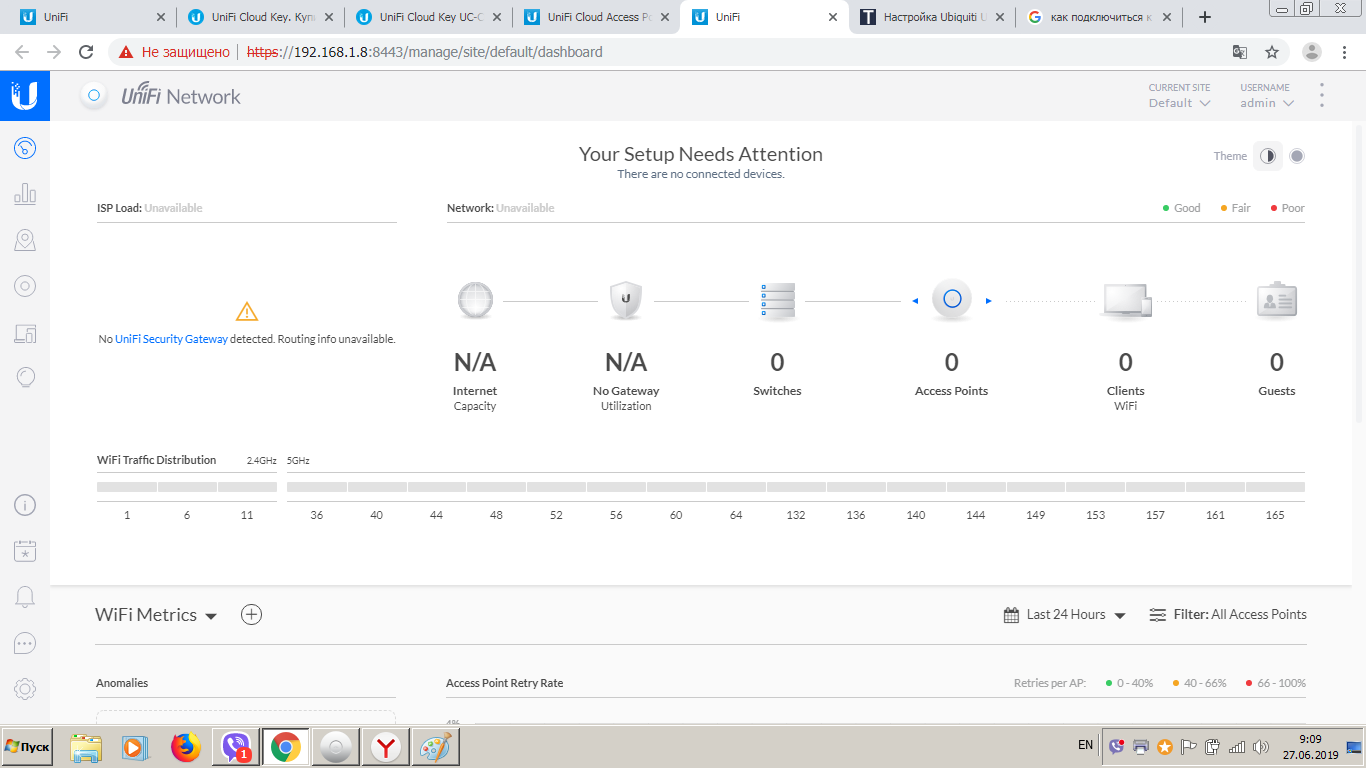Open the Settings gear icon
This screenshot has height=768, width=1366.
(25, 689)
